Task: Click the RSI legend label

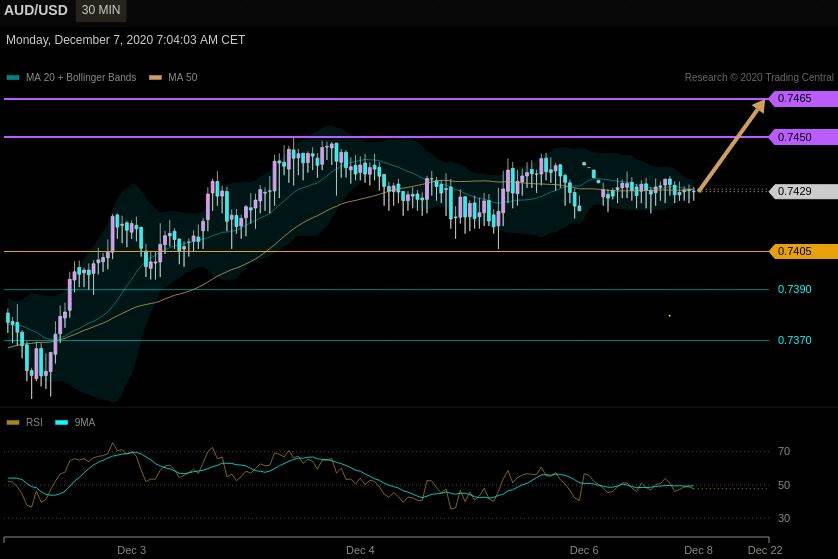Action: click(34, 422)
